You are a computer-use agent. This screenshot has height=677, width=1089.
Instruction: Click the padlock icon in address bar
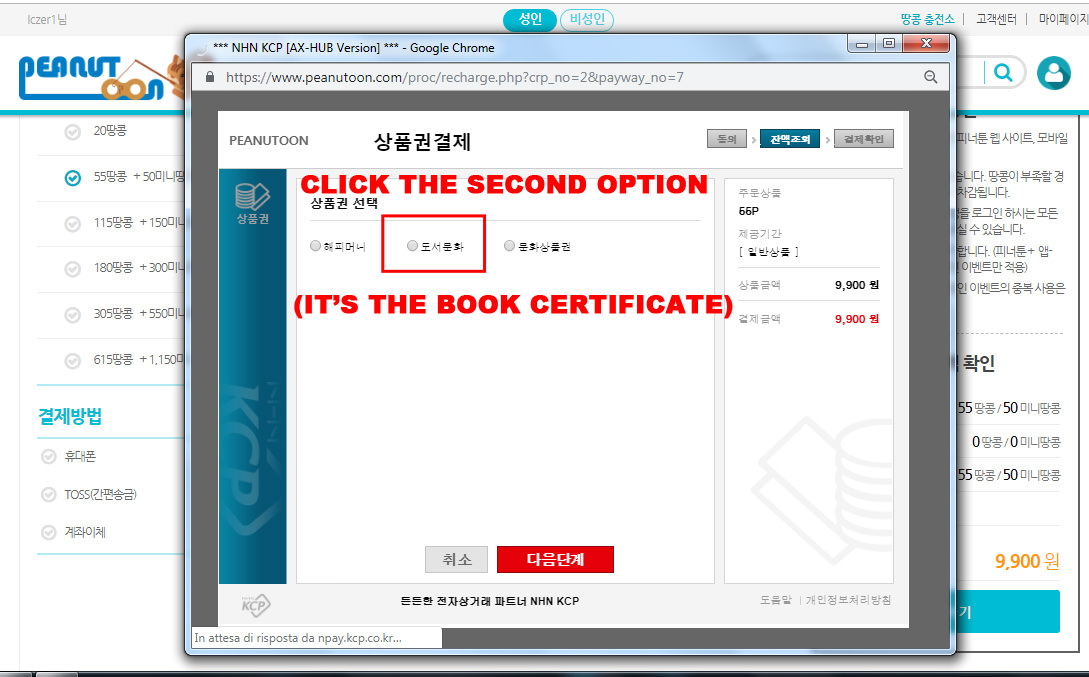click(210, 77)
